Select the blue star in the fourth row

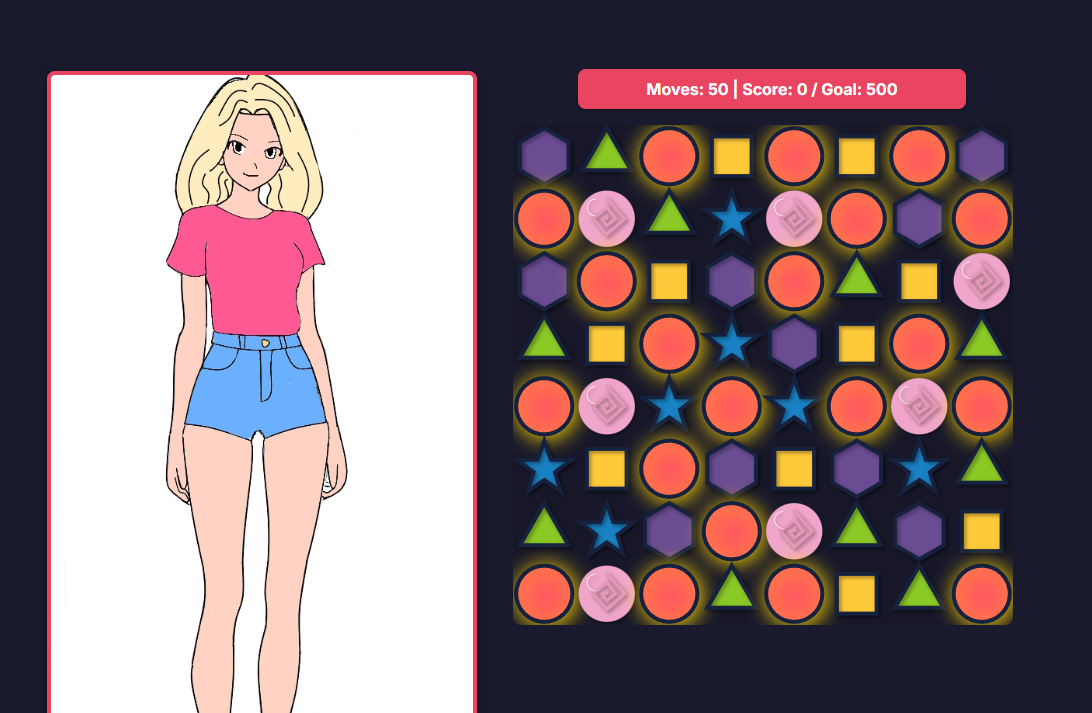[x=731, y=343]
